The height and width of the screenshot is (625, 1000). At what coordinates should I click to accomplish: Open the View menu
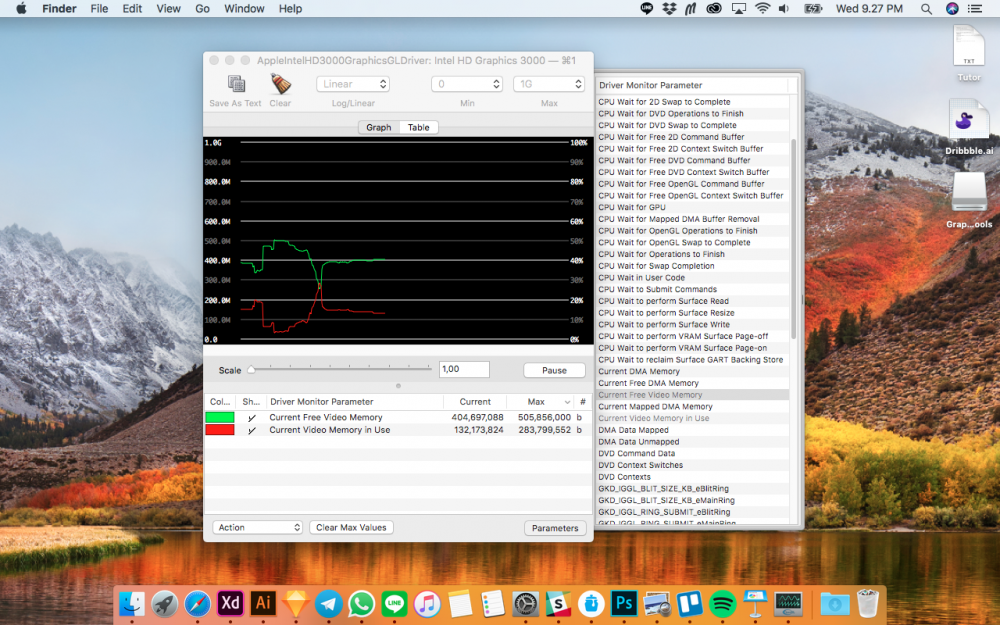[168, 8]
